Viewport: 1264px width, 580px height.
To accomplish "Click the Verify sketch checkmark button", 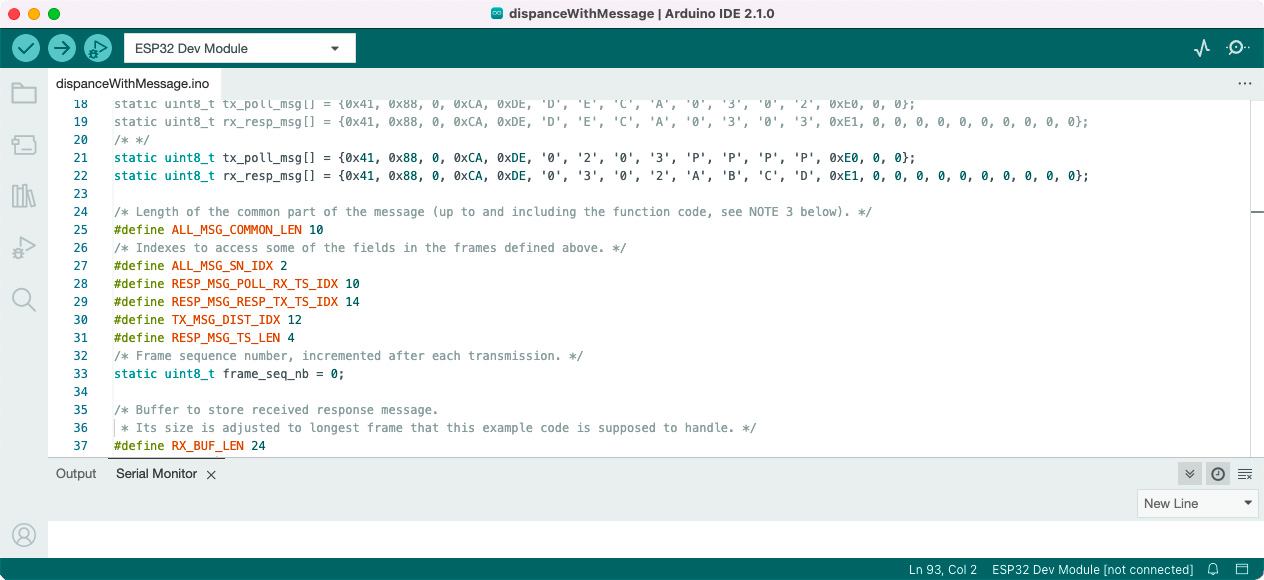I will pyautogui.click(x=26, y=48).
